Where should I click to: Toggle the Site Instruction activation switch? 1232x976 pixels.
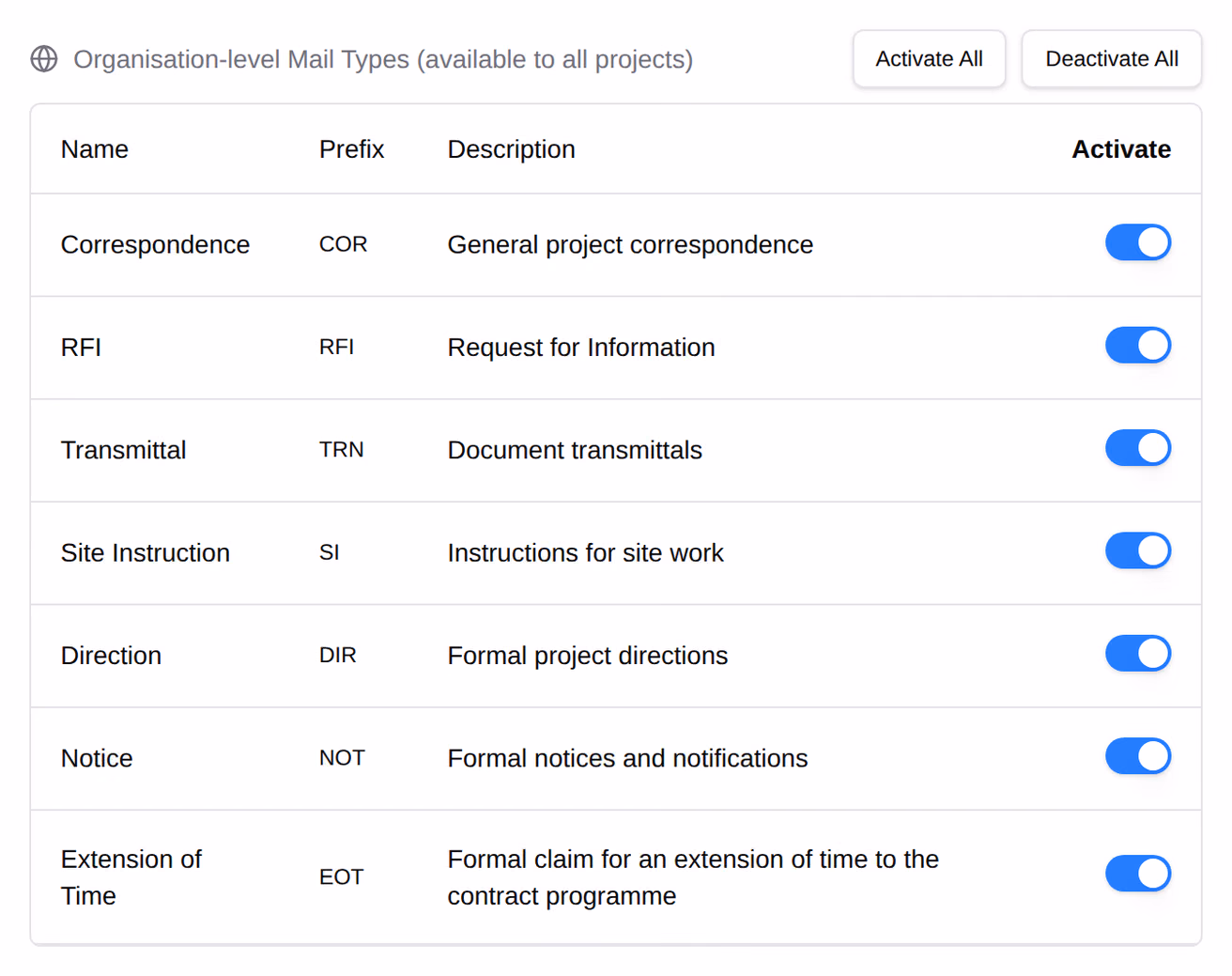point(1138,550)
